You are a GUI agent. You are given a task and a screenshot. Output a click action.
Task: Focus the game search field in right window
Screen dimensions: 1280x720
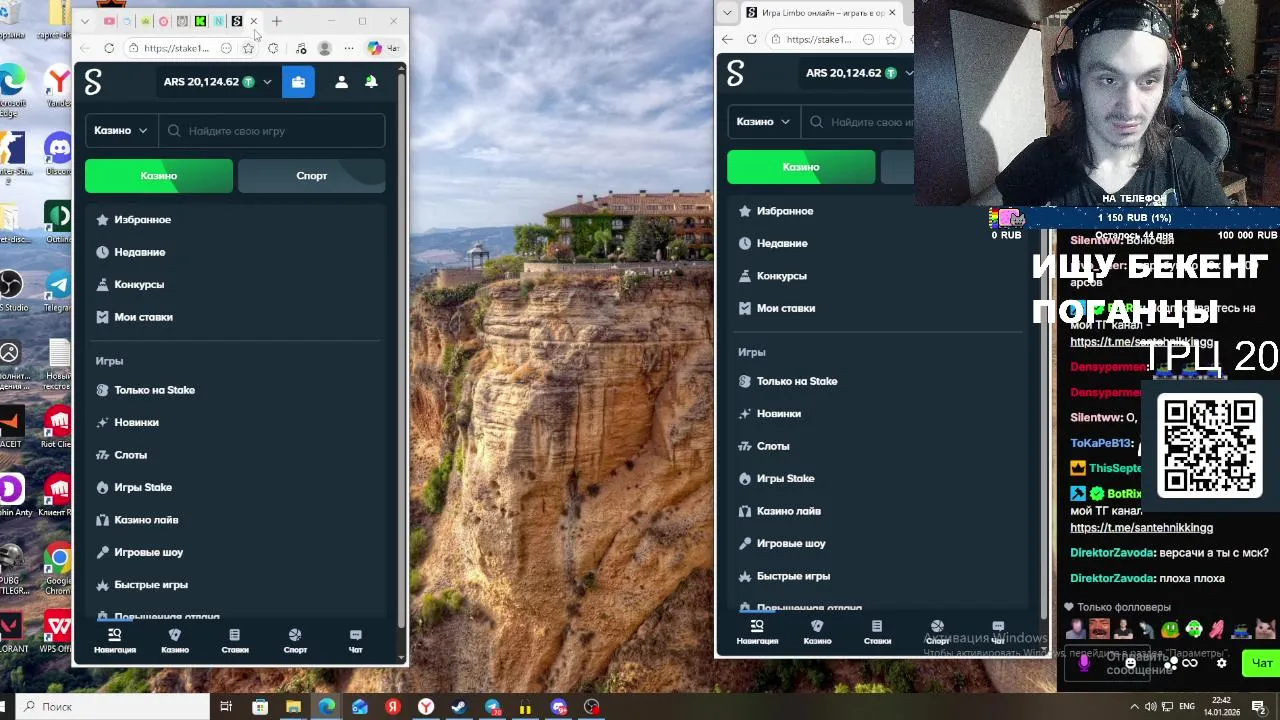pyautogui.click(x=857, y=122)
